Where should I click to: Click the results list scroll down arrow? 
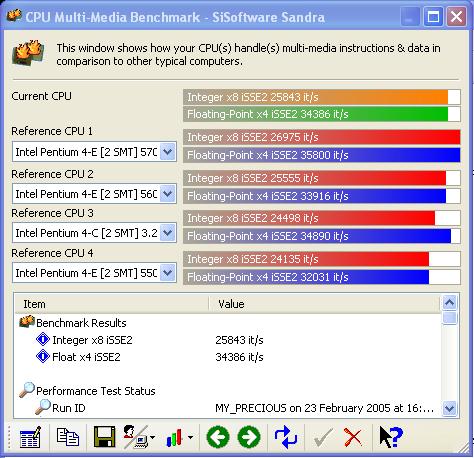pyautogui.click(x=450, y=408)
